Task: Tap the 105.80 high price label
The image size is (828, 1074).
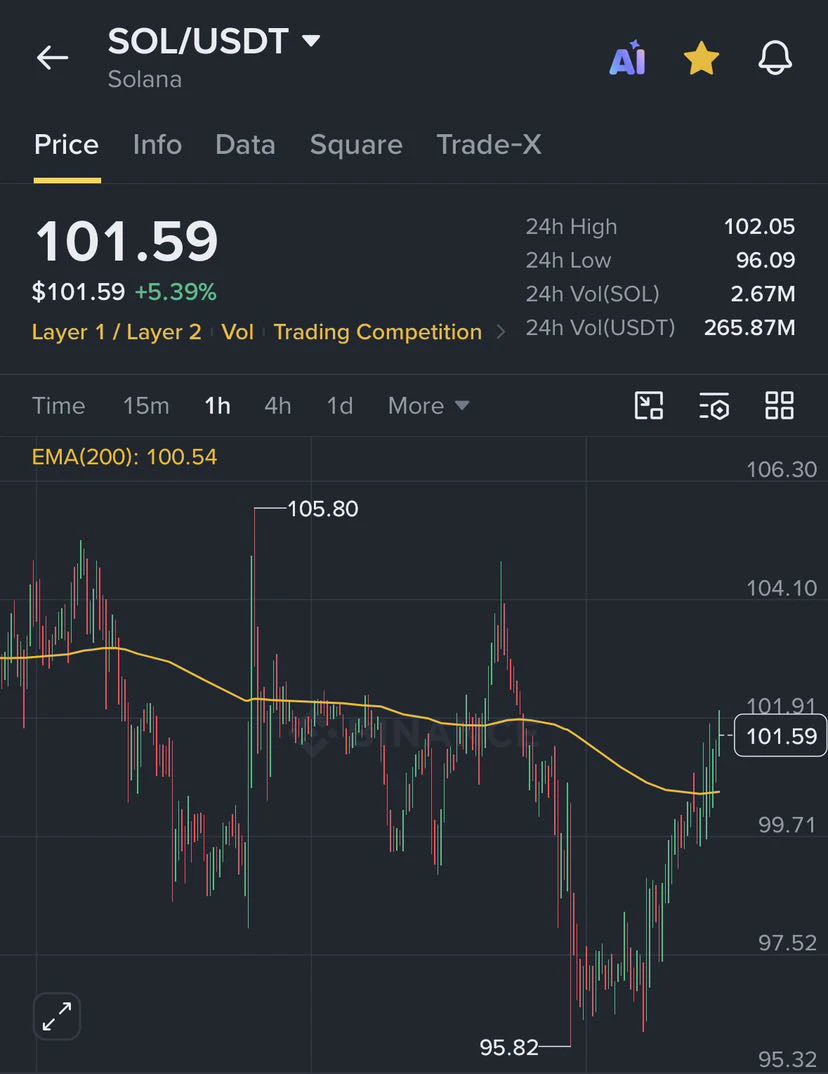Action: 323,509
